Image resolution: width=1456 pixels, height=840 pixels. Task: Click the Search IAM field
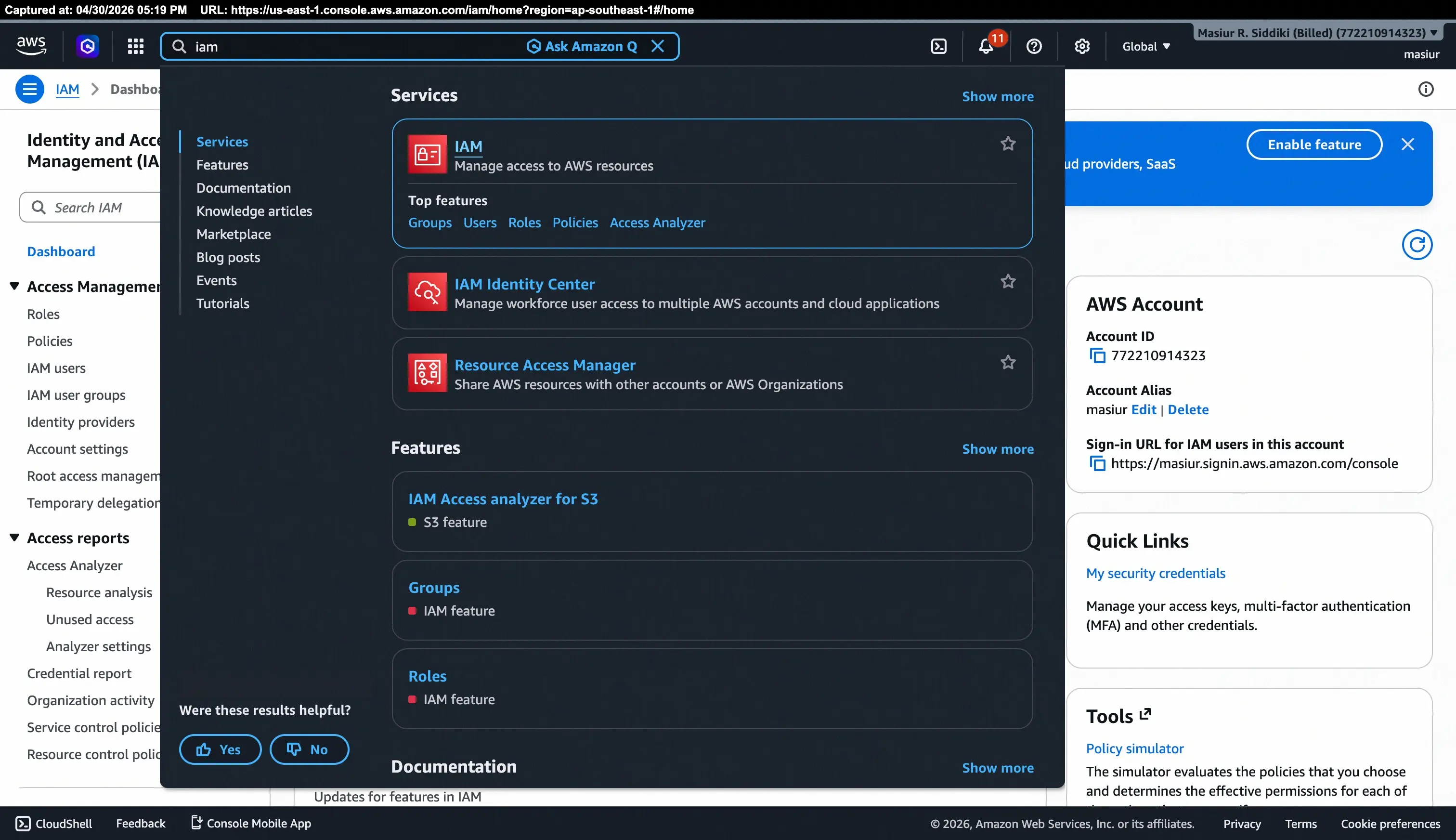pos(90,207)
